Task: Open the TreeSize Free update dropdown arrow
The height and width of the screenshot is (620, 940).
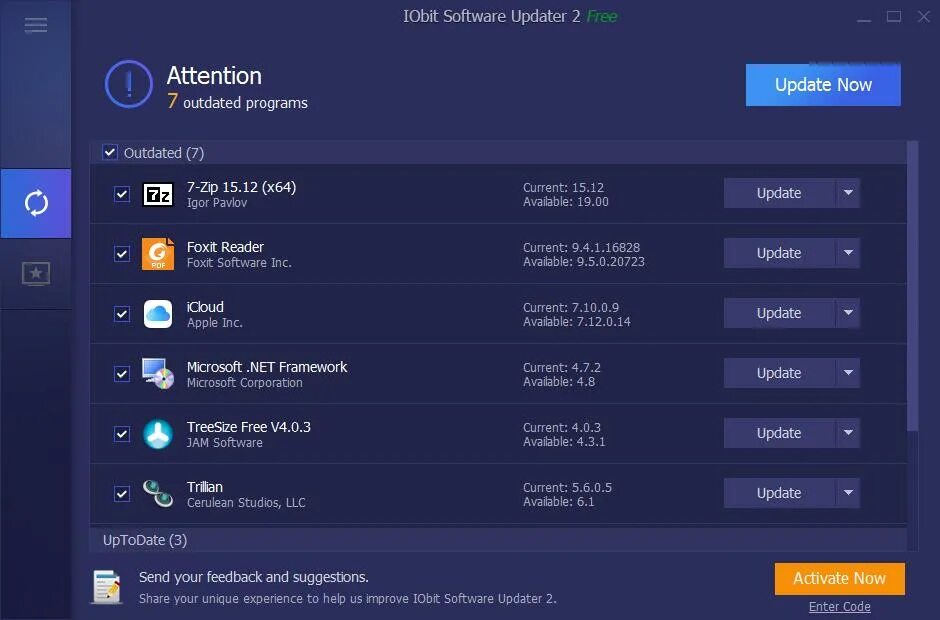Action: [x=848, y=433]
